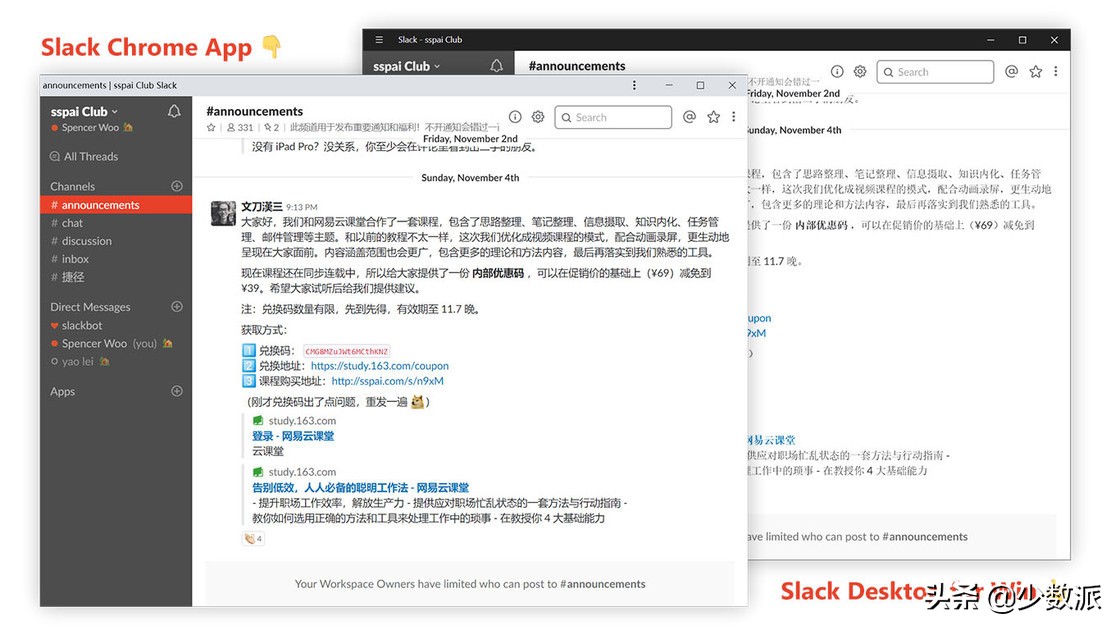Open starred items via the star icon
Viewport: 1120px width, 630px height.
pos(713,117)
